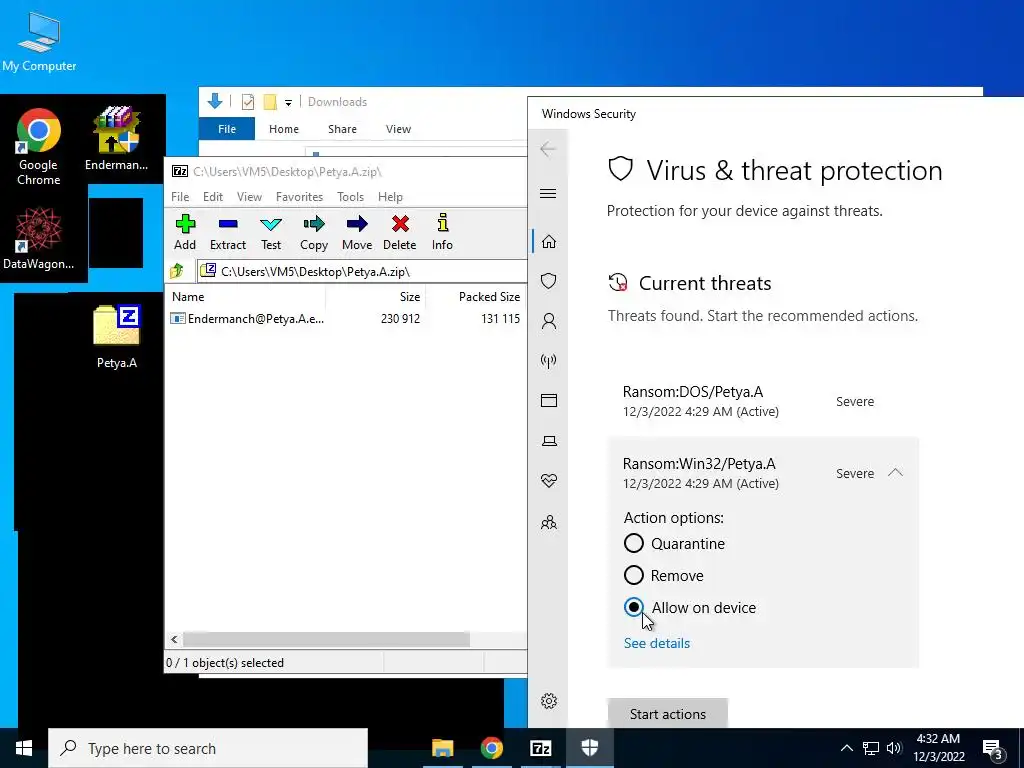
Task: Click the back arrow in Windows Security
Action: (x=548, y=149)
